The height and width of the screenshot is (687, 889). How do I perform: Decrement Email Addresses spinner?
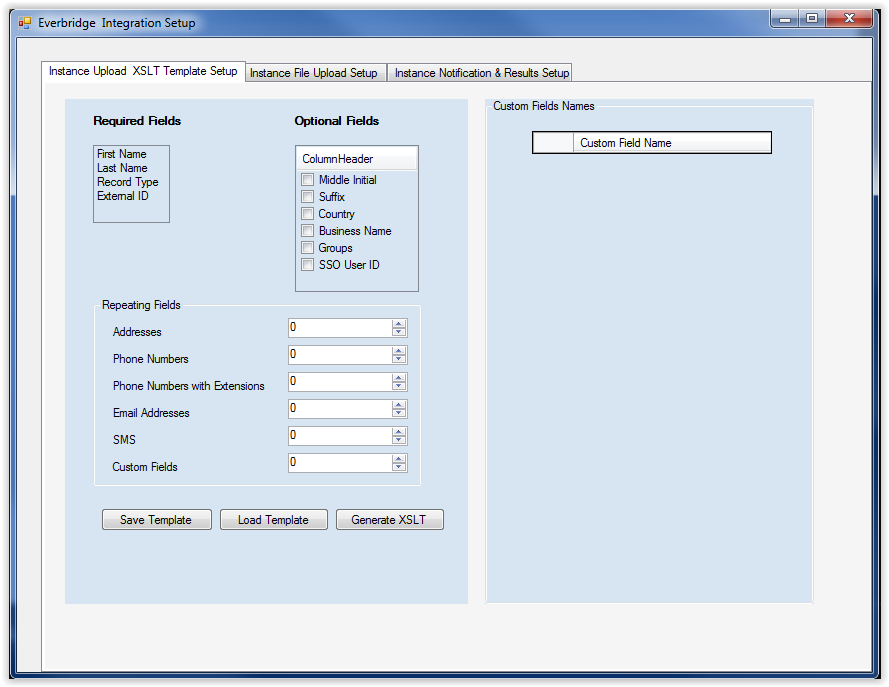point(399,413)
